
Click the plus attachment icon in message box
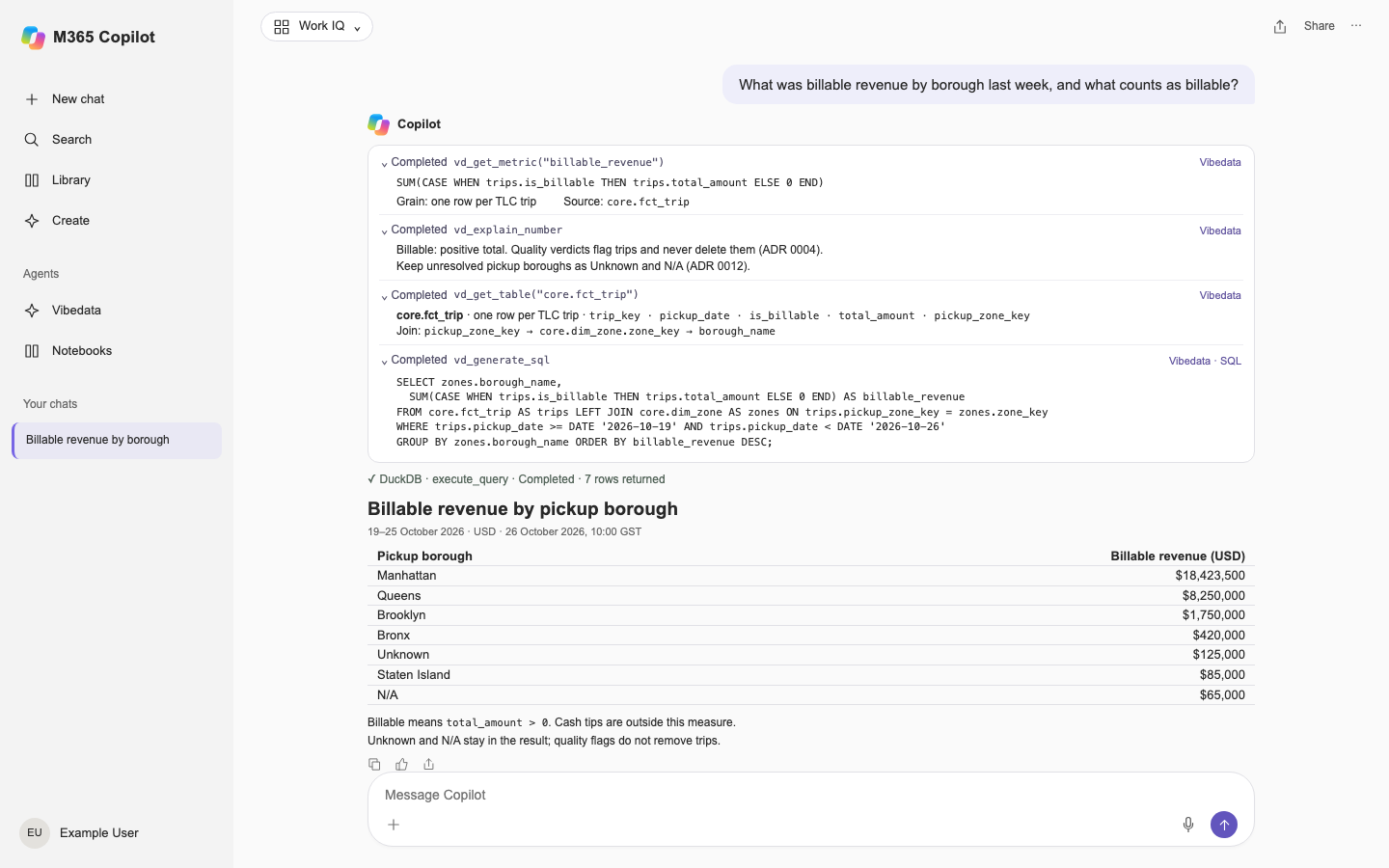[x=394, y=825]
